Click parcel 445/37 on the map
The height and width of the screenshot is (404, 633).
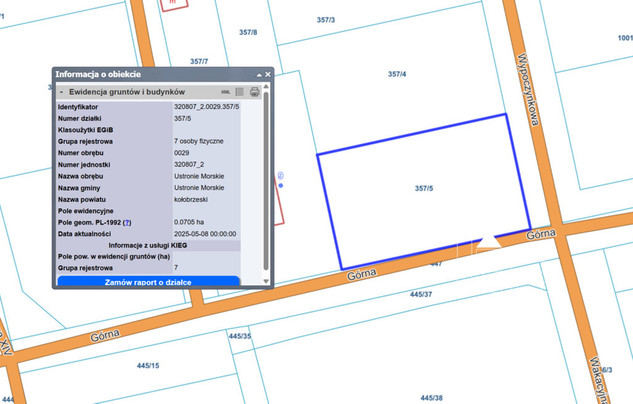click(421, 295)
